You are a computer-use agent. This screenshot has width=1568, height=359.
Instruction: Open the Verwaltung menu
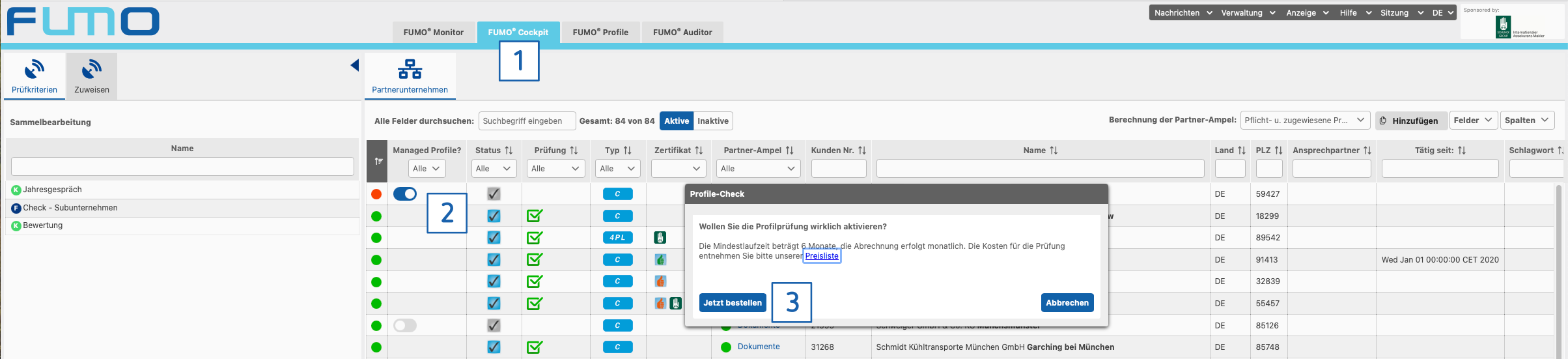[1248, 12]
